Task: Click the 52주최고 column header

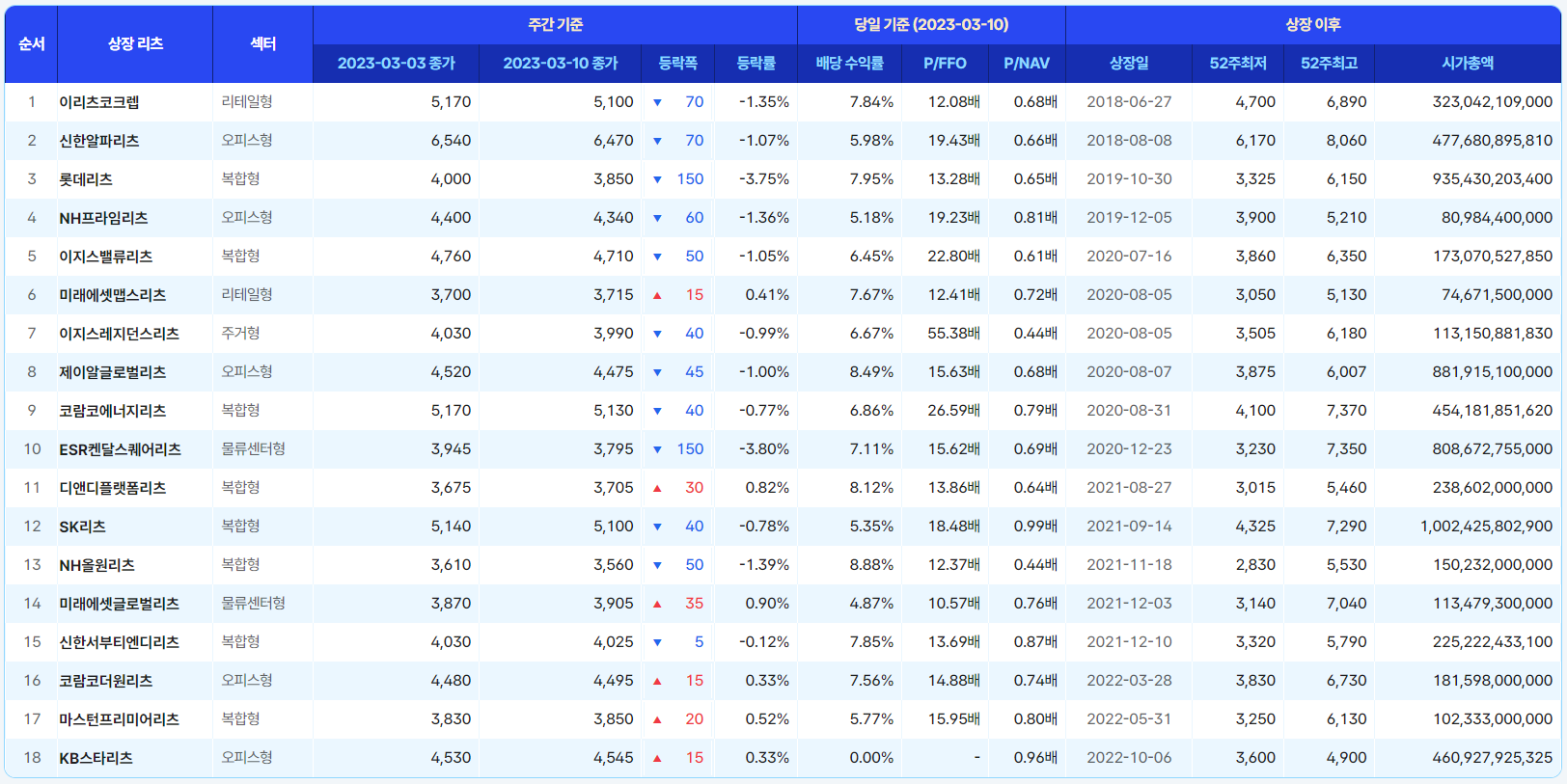Action: [1329, 64]
